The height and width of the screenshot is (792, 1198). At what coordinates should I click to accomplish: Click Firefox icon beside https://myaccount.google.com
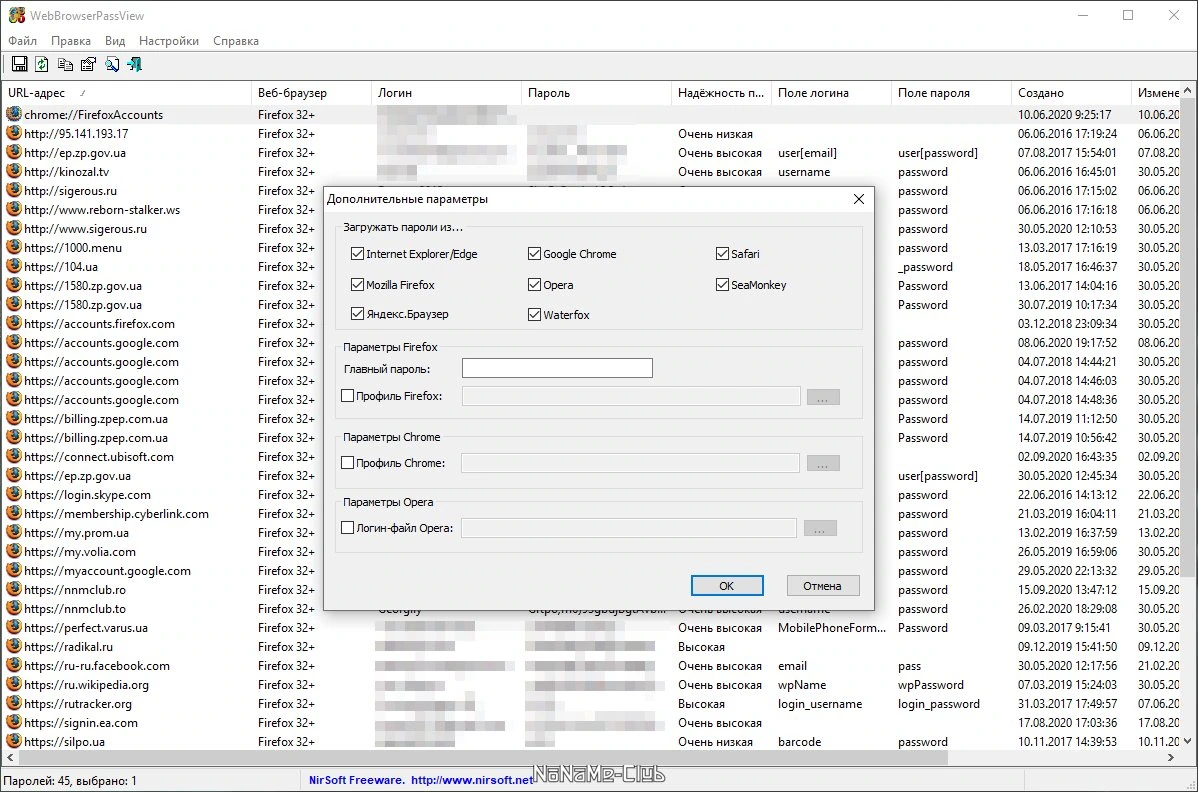click(x=14, y=570)
